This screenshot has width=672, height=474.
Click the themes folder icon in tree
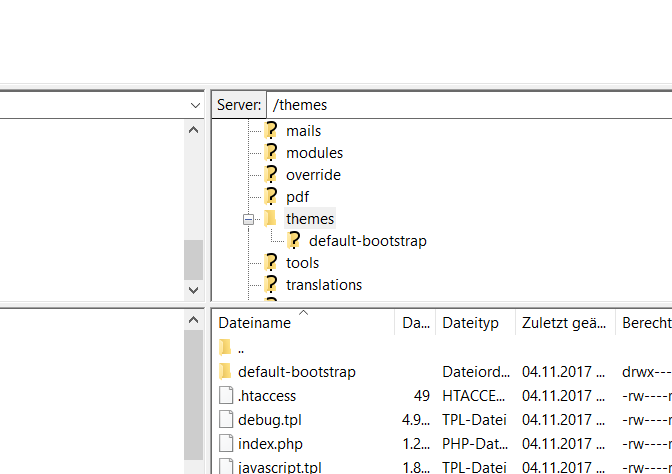(270, 219)
